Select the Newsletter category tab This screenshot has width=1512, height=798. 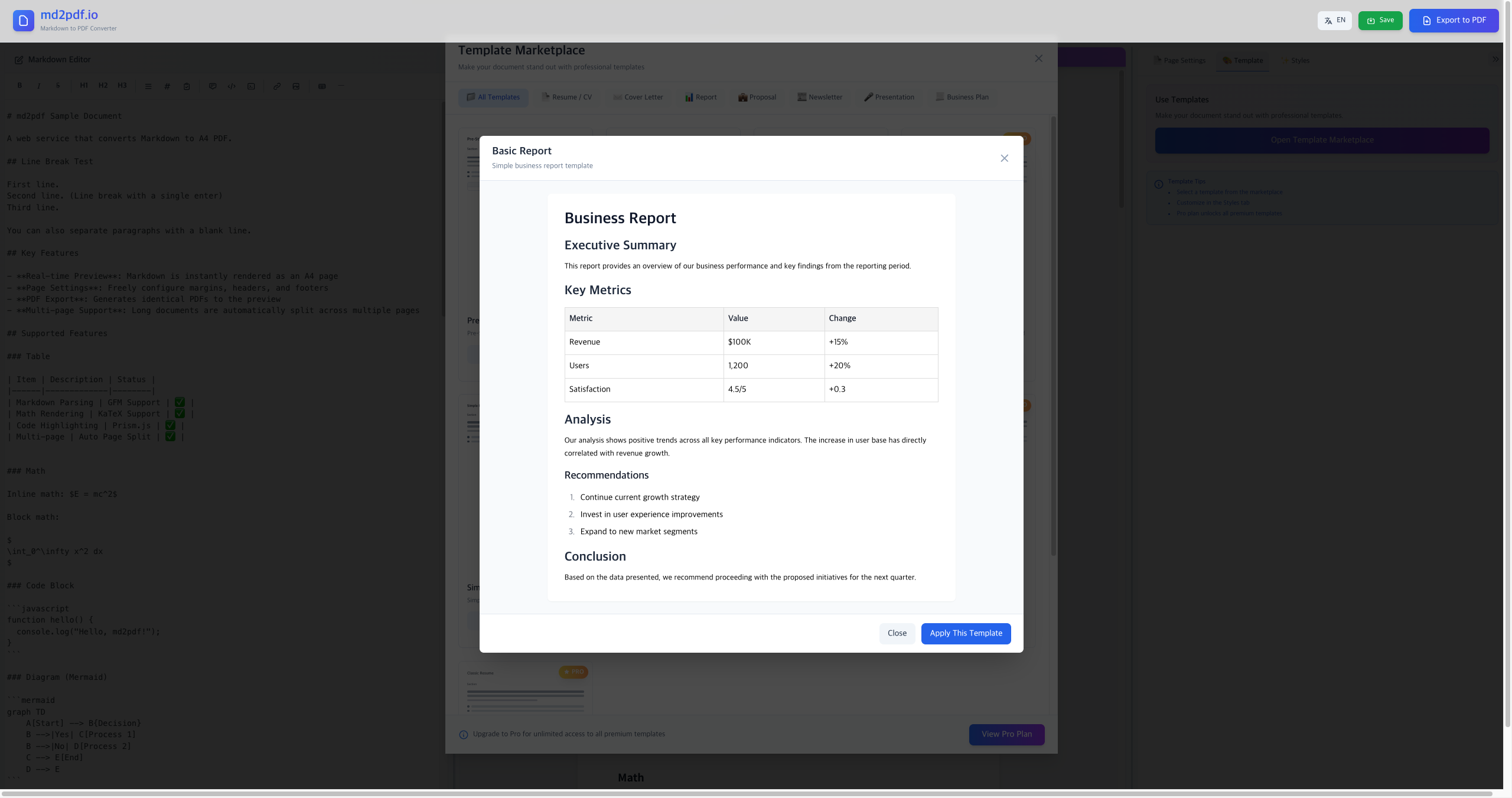[819, 97]
